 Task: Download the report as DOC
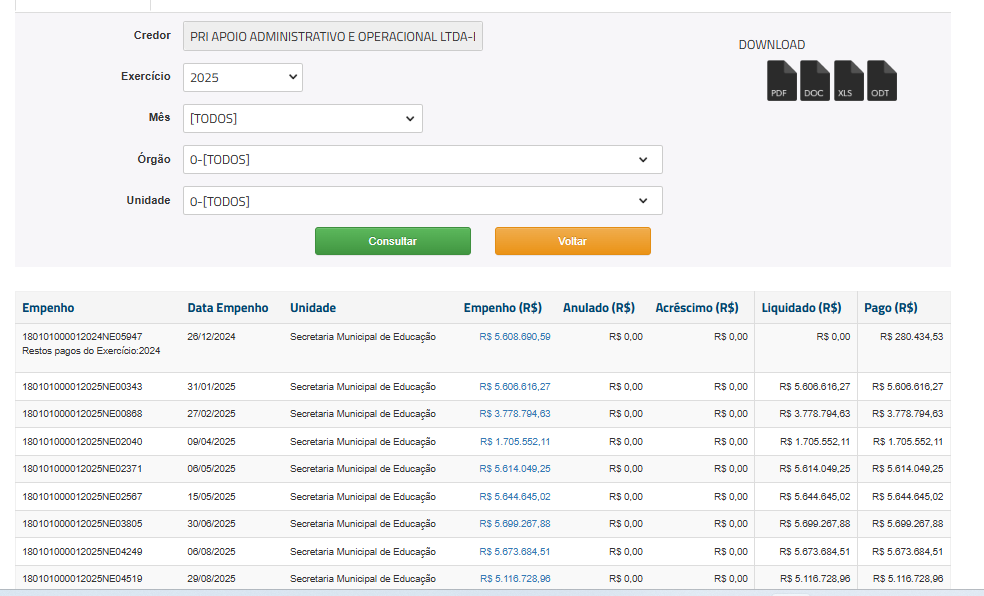815,81
